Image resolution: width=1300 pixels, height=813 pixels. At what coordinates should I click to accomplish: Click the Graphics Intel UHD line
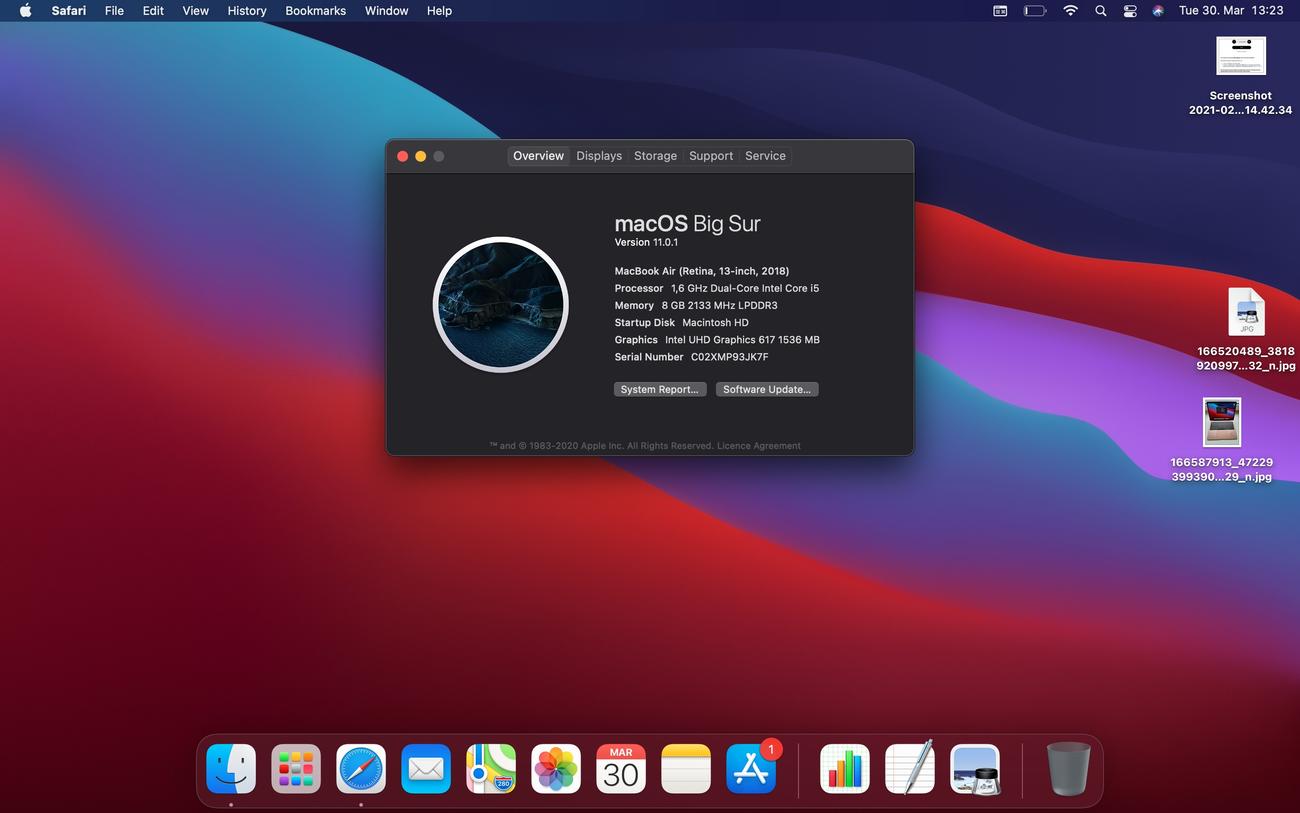pyautogui.click(x=717, y=340)
